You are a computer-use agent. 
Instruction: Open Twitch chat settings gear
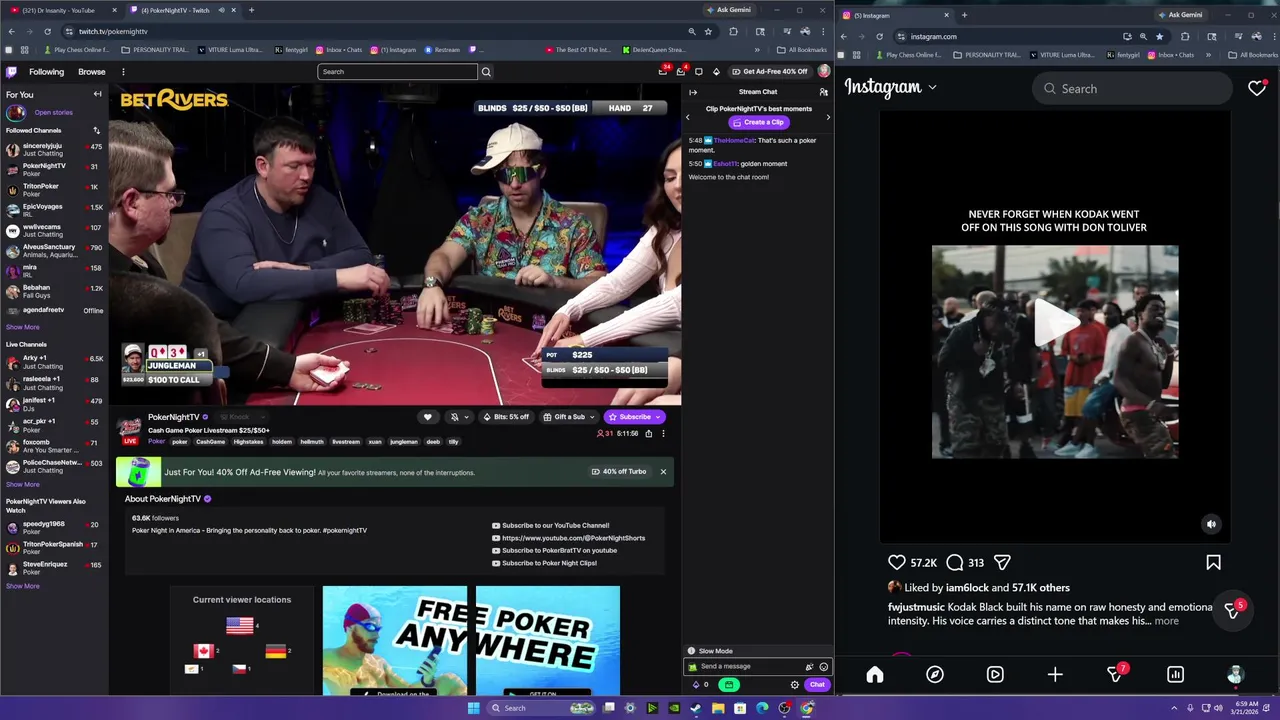(795, 685)
